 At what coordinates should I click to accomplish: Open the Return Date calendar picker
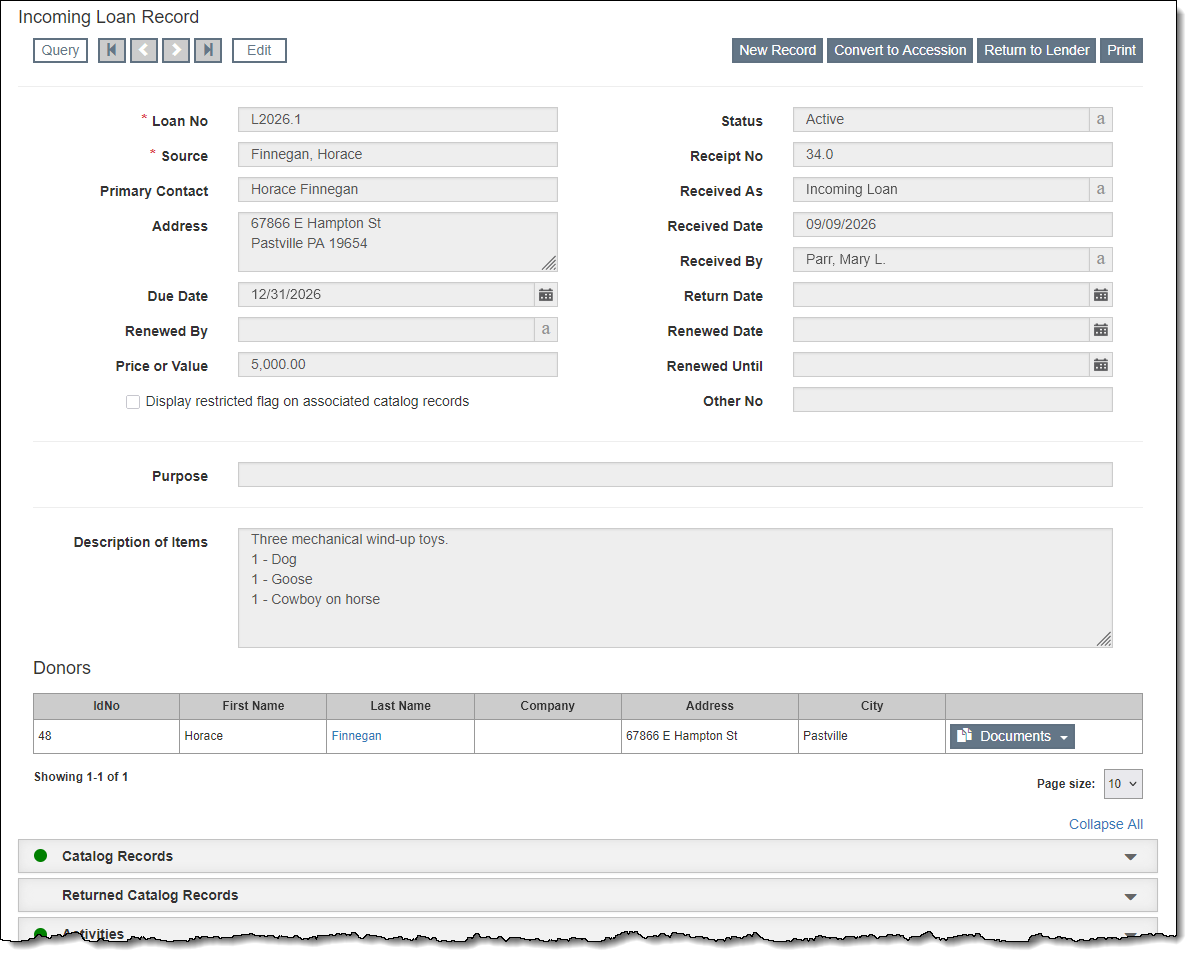click(x=1100, y=295)
